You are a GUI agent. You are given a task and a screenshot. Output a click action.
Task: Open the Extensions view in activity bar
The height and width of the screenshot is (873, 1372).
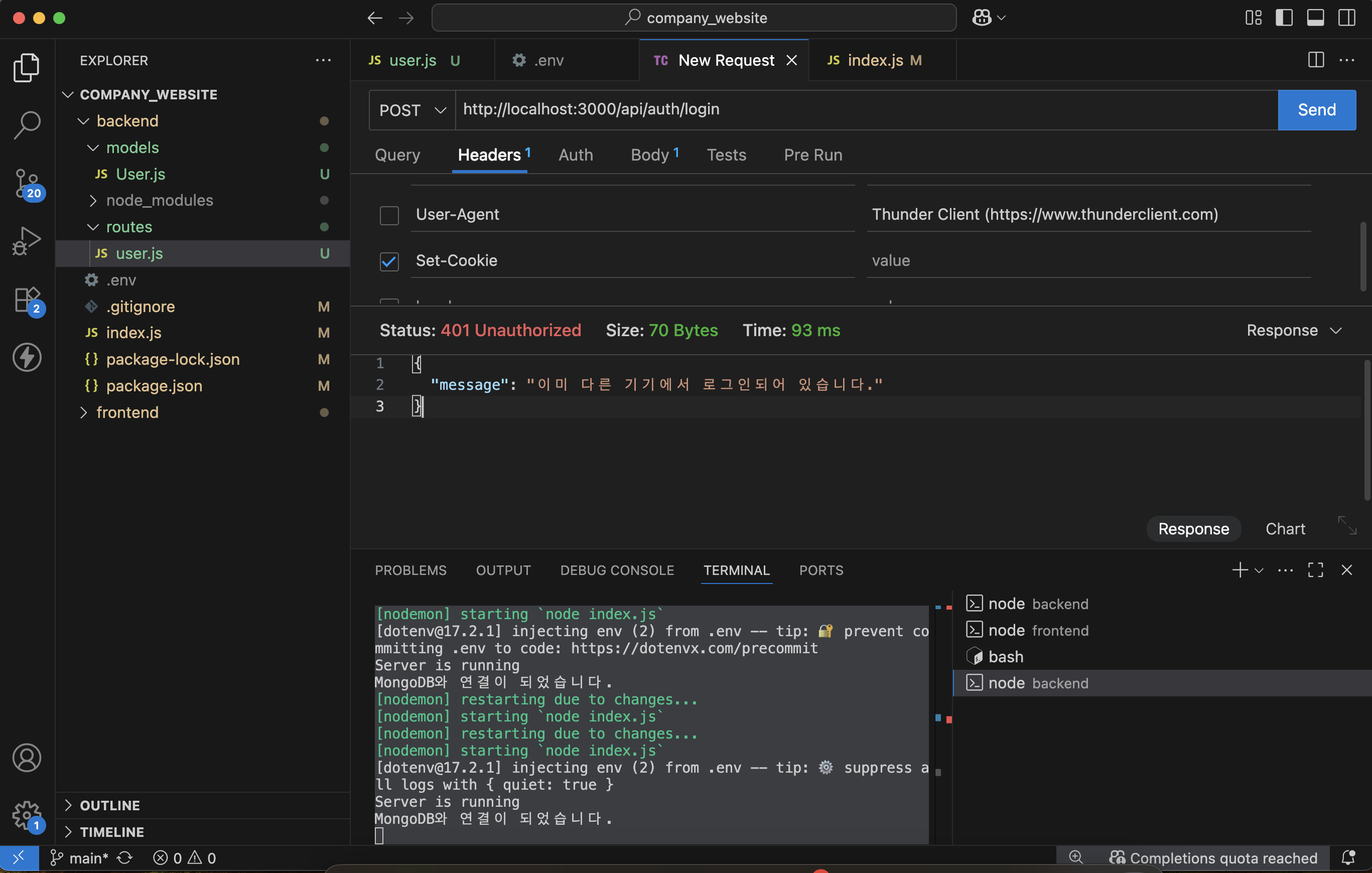[26, 300]
